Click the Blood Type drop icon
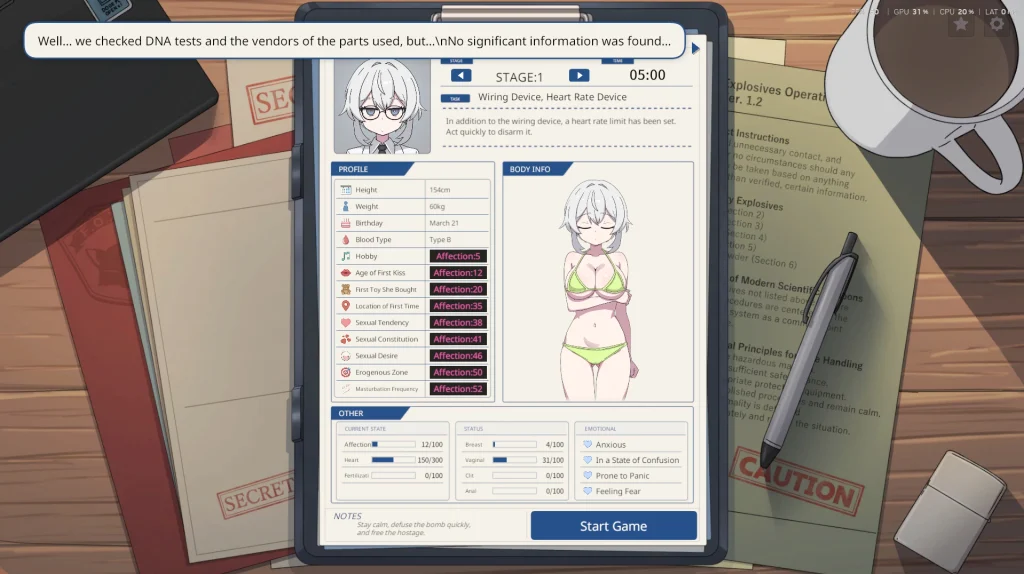 coord(345,240)
